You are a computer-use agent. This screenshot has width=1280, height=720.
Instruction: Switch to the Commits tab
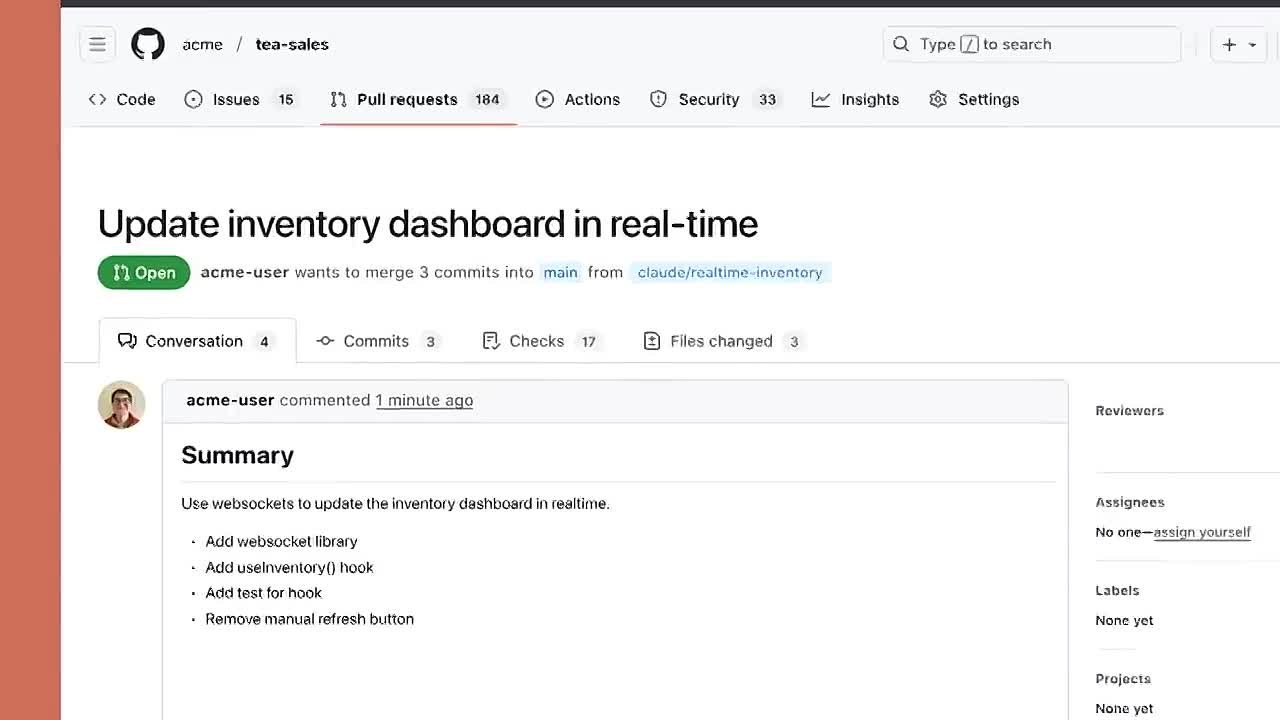[x=377, y=341]
